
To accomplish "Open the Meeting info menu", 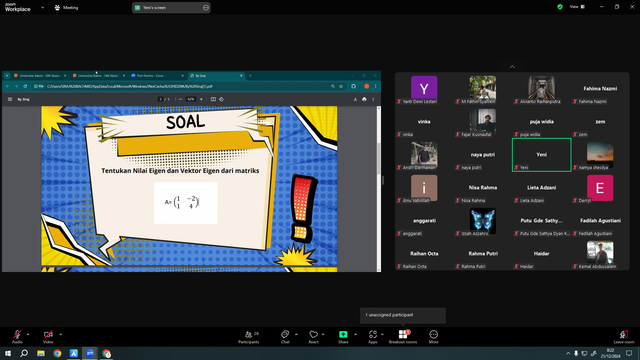I will tap(66, 7).
